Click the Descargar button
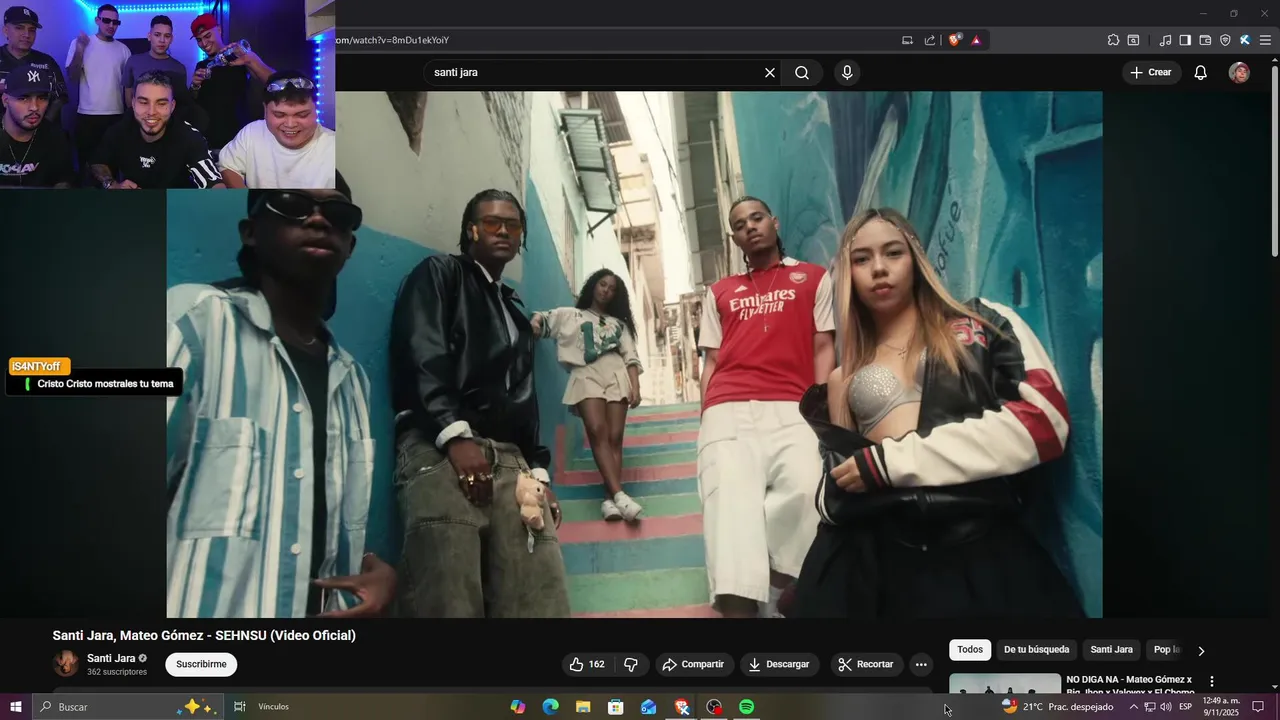The image size is (1280, 720). pos(779,664)
